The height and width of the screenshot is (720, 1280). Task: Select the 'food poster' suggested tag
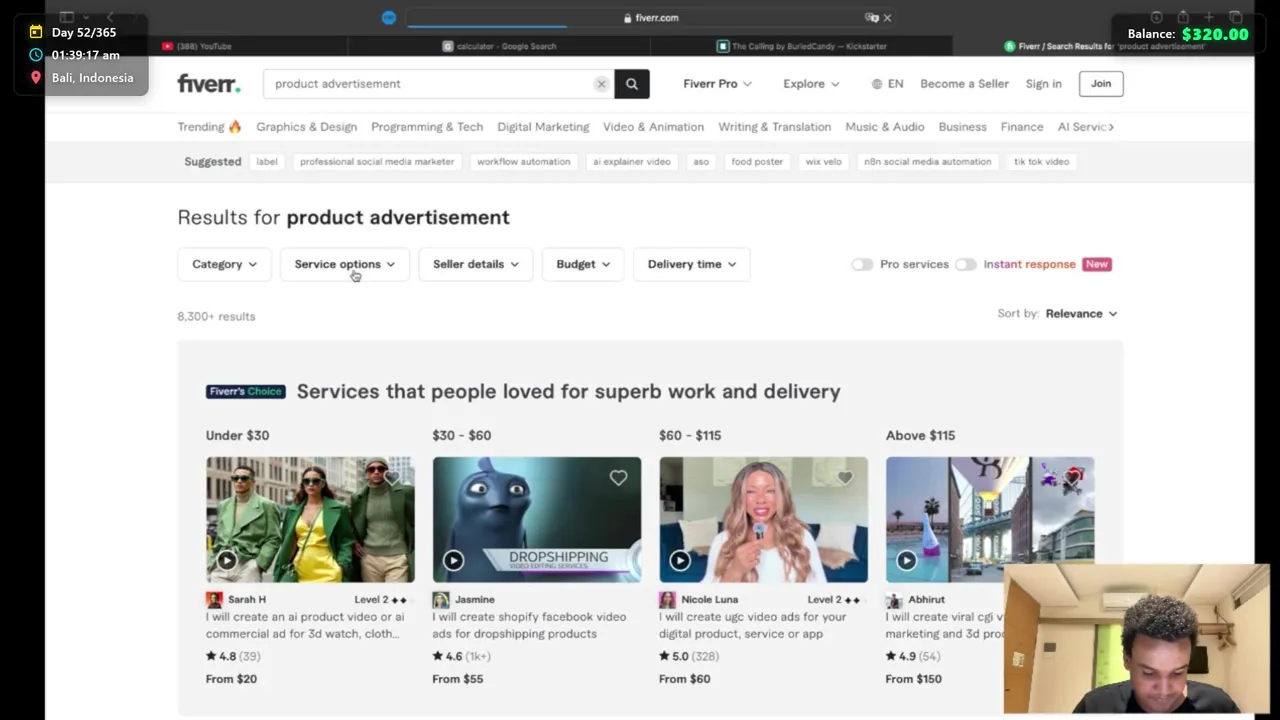757,161
